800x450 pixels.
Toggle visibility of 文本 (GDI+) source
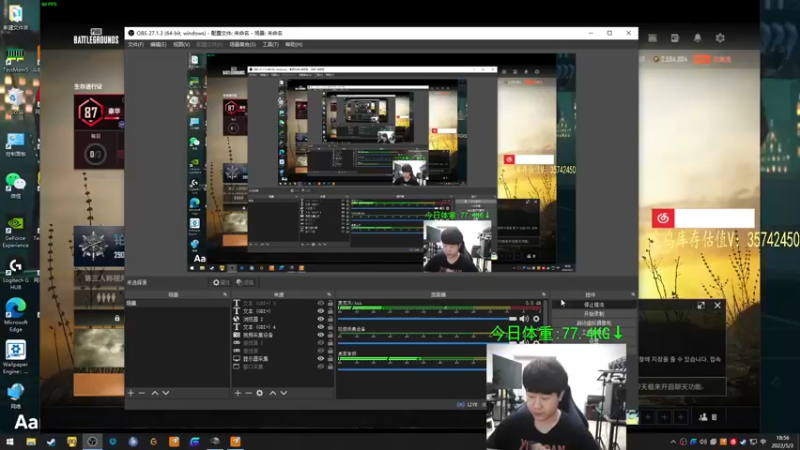(321, 311)
